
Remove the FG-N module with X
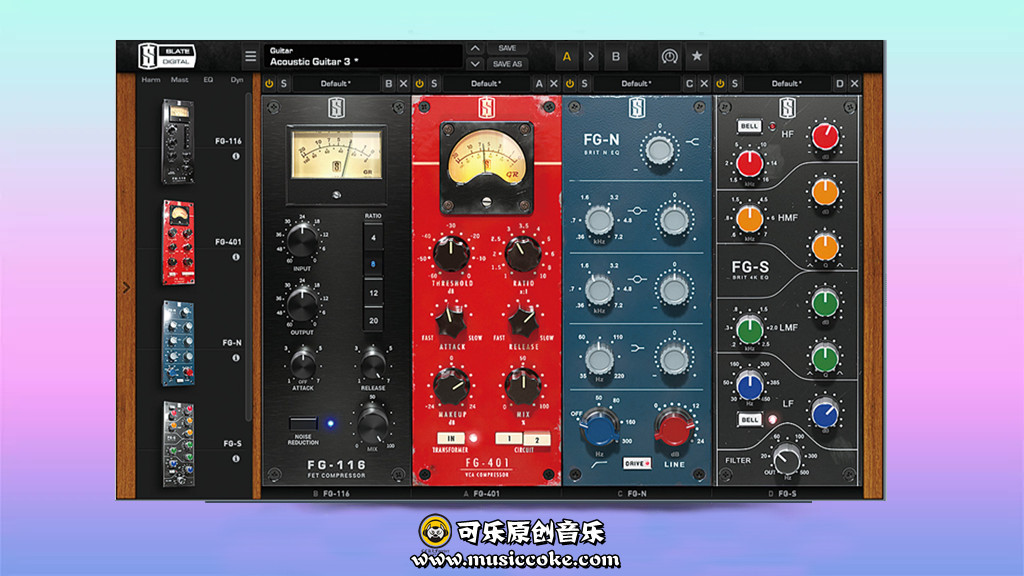point(704,84)
